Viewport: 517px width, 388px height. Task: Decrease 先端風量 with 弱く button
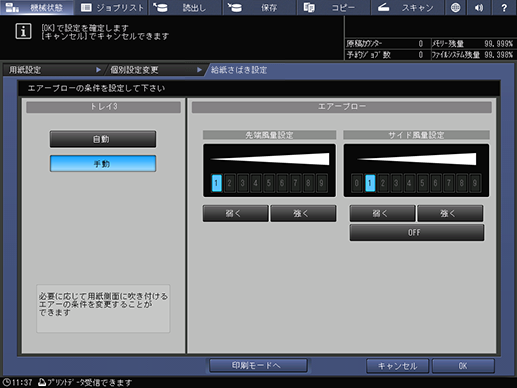tap(235, 213)
